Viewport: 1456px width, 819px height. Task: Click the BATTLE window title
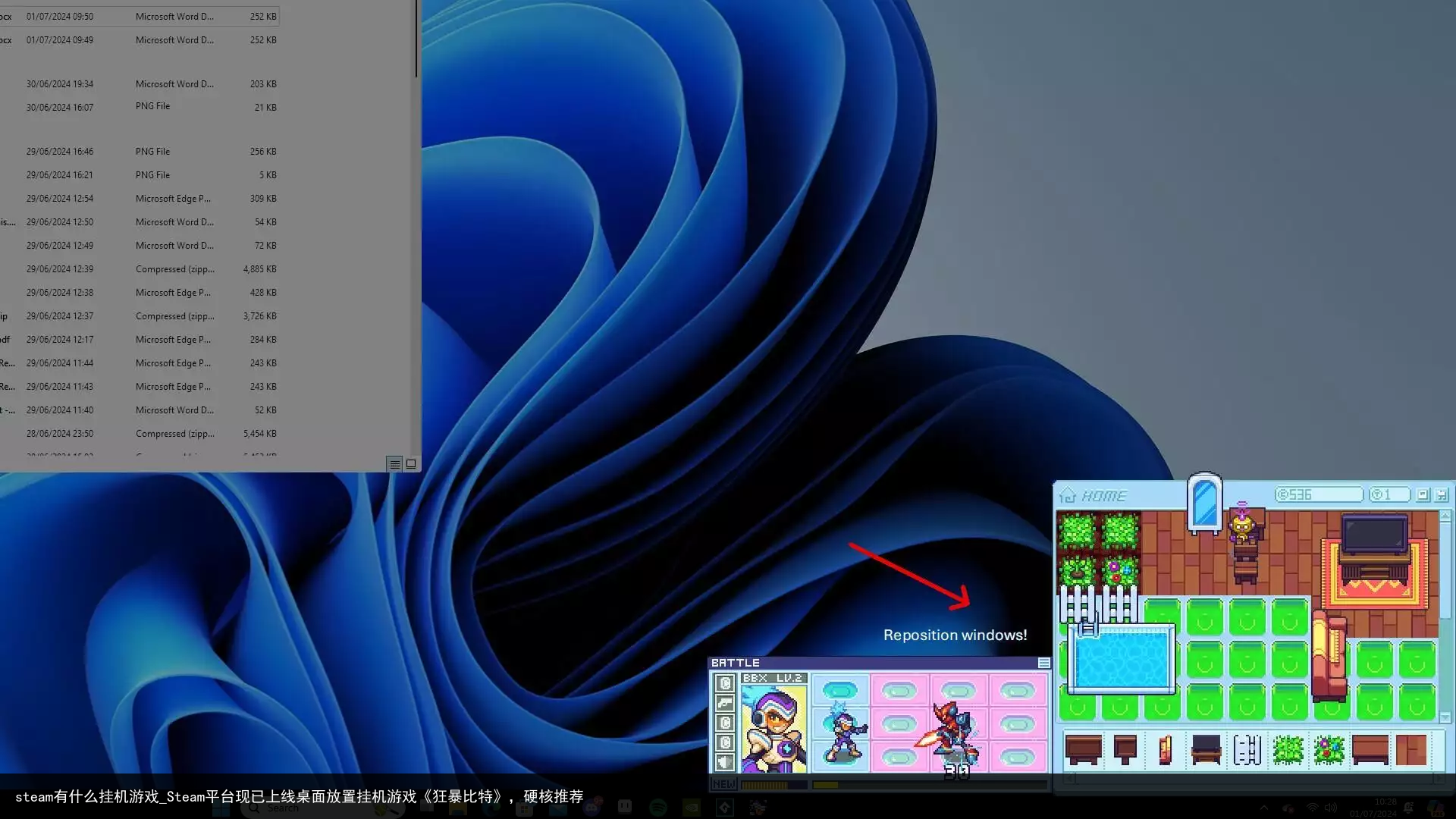735,663
